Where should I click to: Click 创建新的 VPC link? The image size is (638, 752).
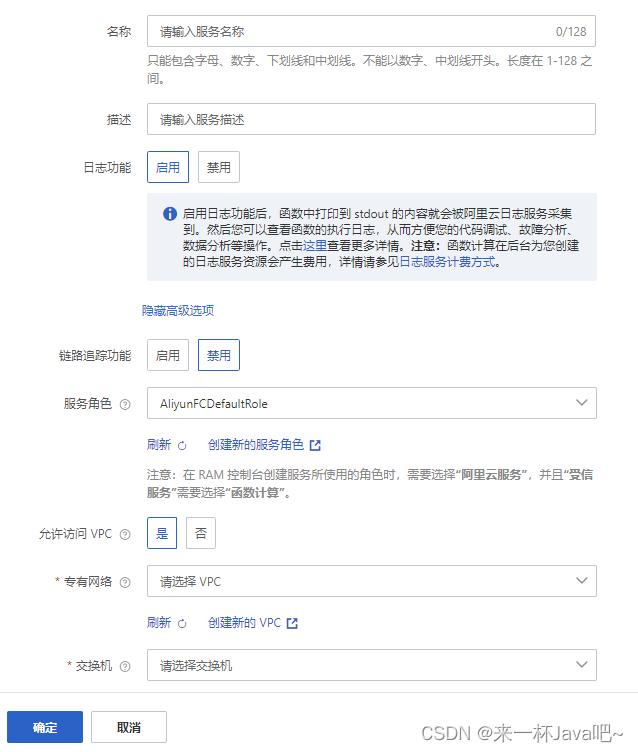pyautogui.click(x=244, y=623)
